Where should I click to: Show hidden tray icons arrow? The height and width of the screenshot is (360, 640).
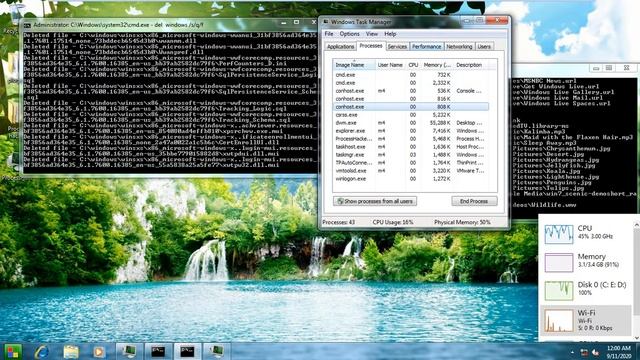coord(572,352)
